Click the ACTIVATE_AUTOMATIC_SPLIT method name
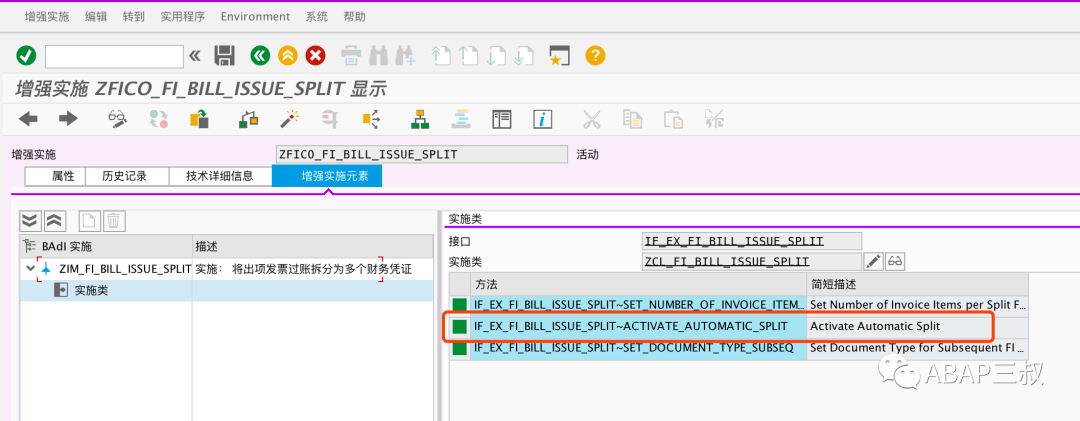 point(631,326)
